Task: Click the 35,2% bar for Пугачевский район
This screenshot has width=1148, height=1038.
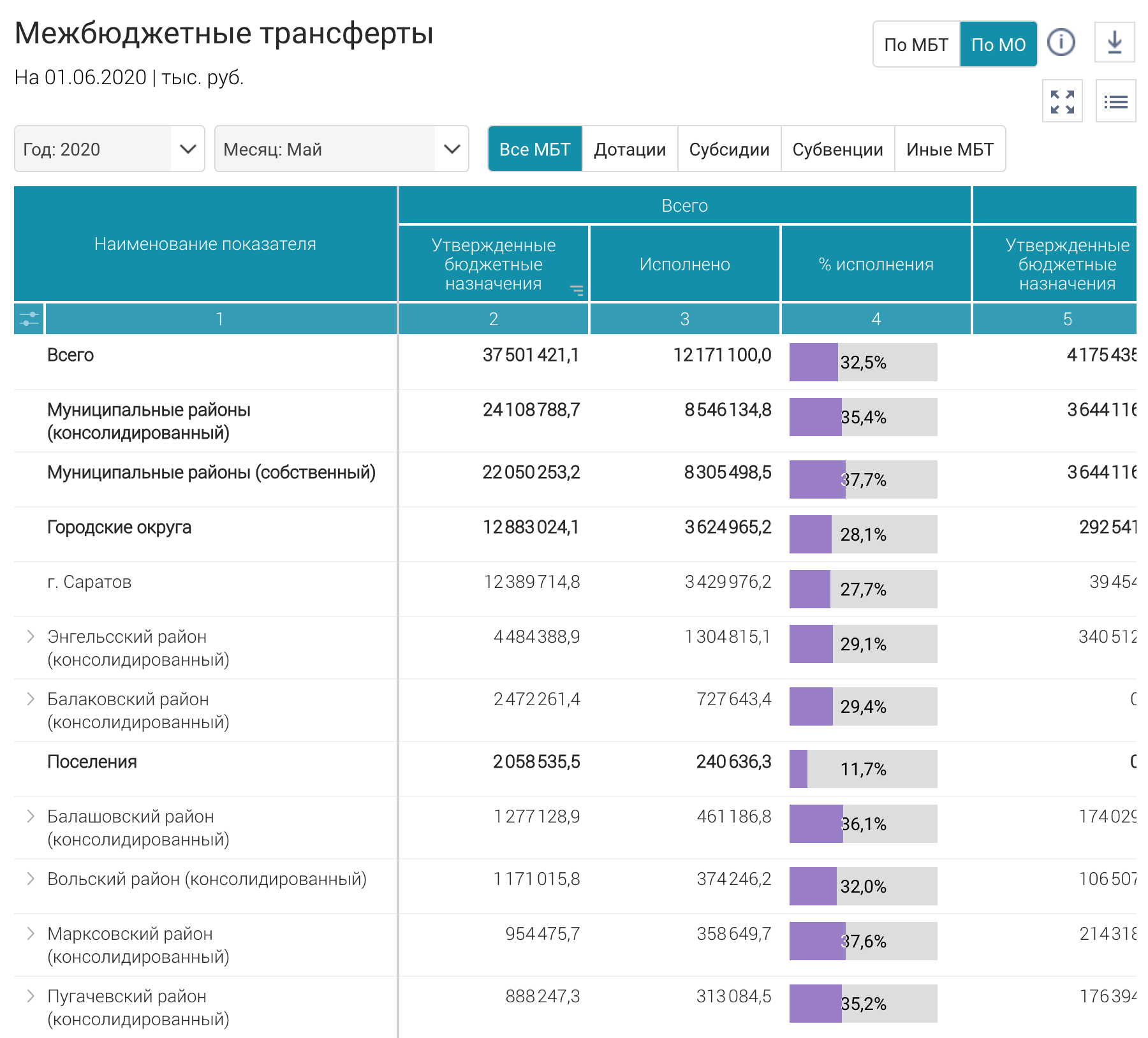Action: coord(864,1004)
